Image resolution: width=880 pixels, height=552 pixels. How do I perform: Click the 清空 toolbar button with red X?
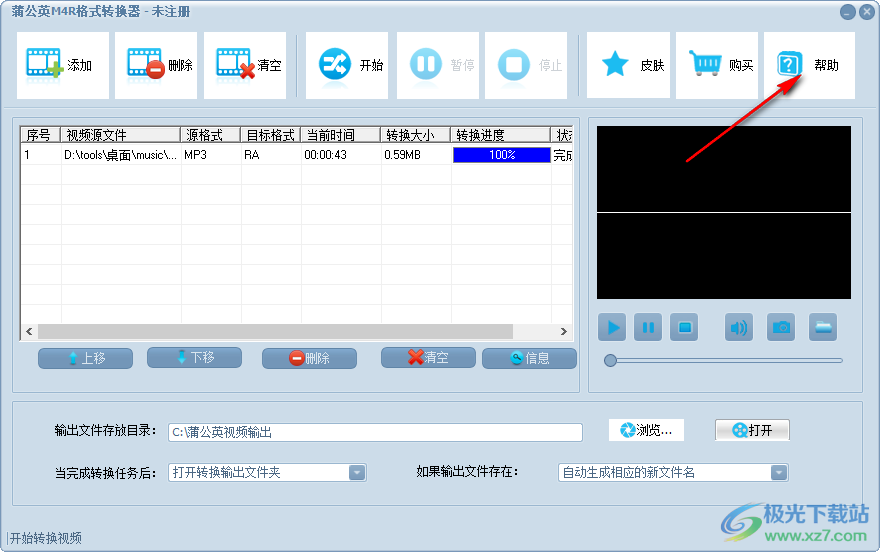click(x=245, y=65)
